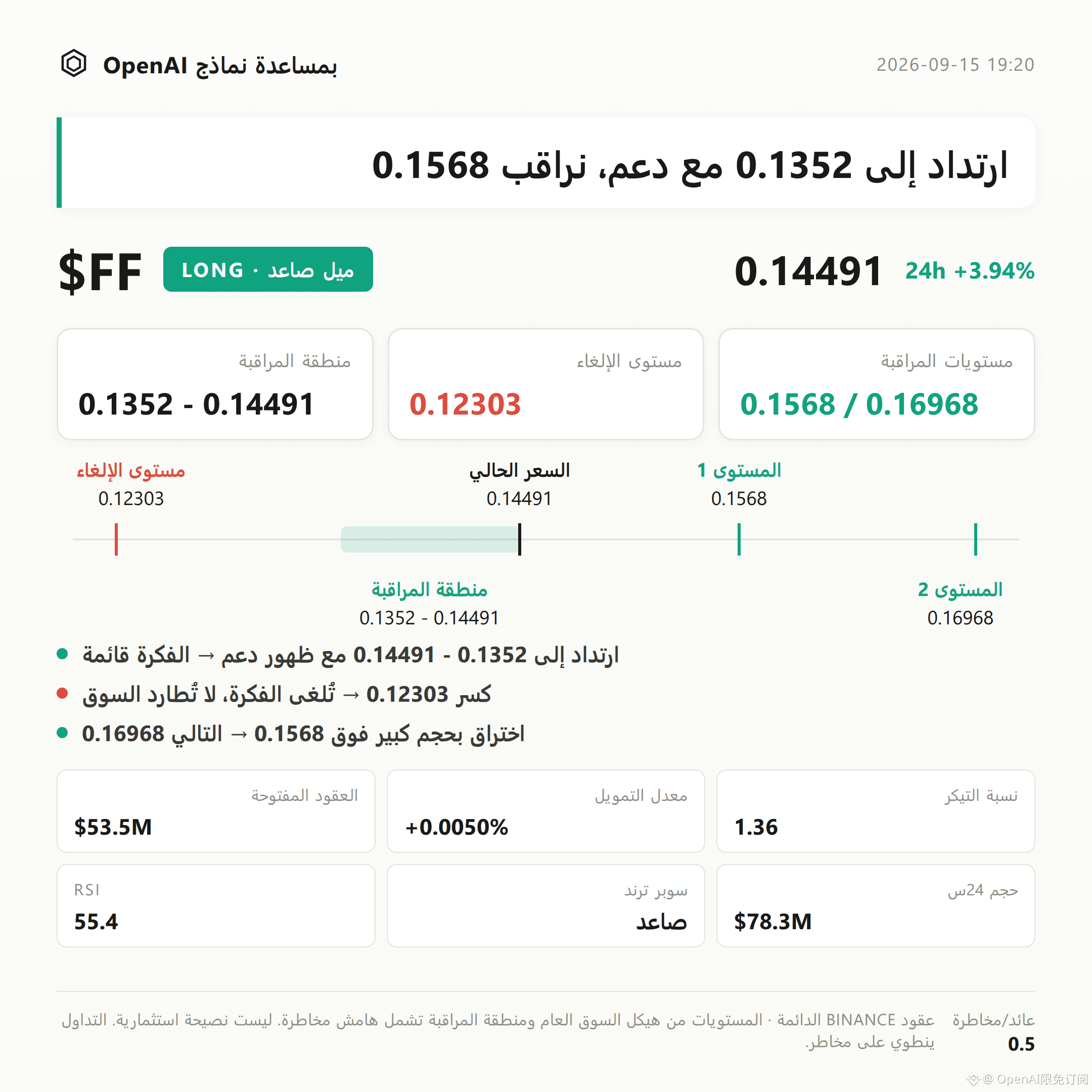Open the watch levels card 0.1568 / 0.16968
The height and width of the screenshot is (1092, 1092).
877,384
